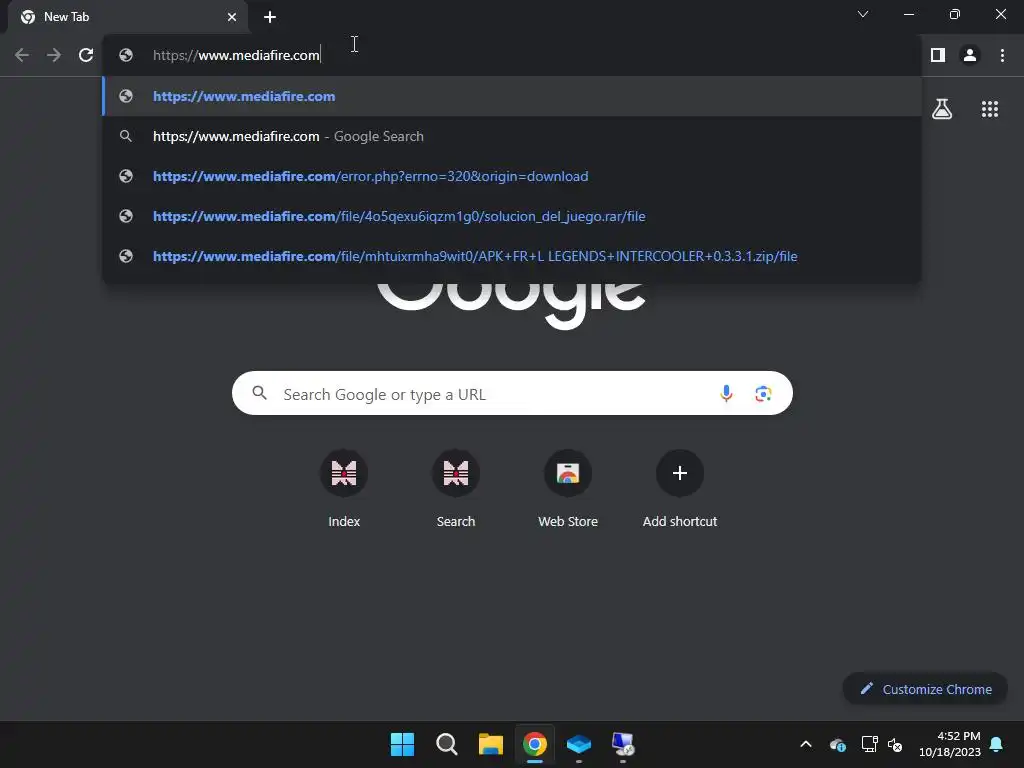The height and width of the screenshot is (768, 1024).
Task: Open the tab search chevron dropdown
Action: 863,14
